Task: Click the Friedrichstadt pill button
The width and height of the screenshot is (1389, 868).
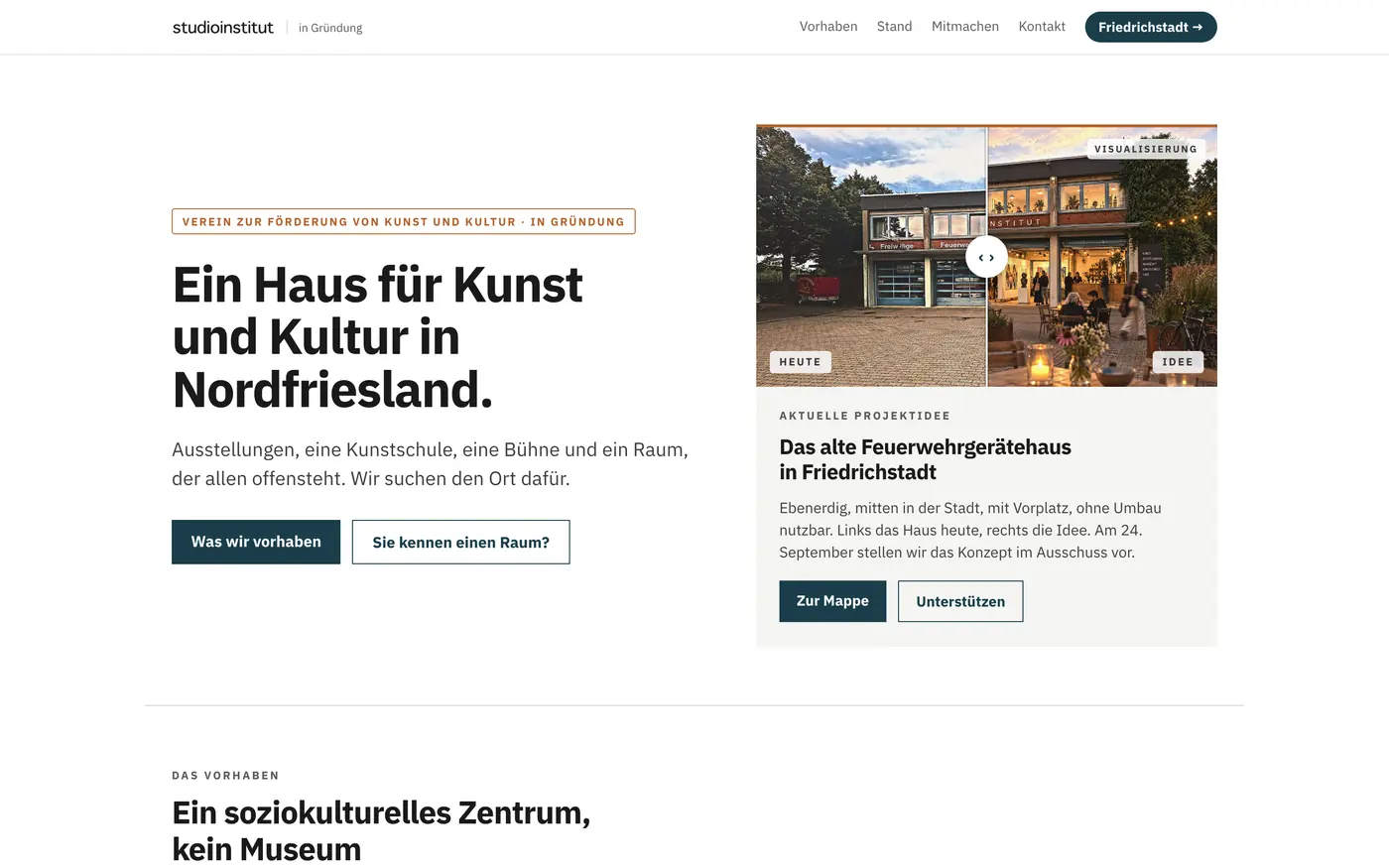Action: click(x=1151, y=27)
